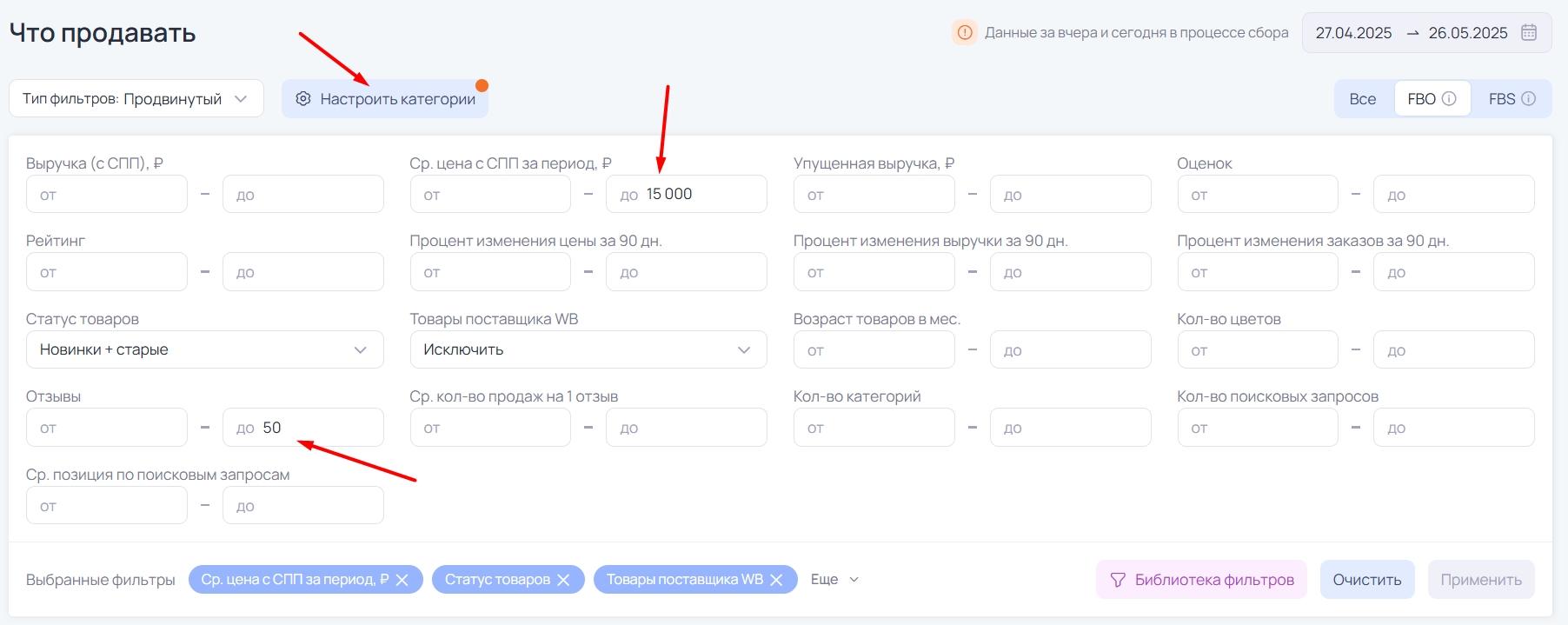1568x625 pixels.
Task: Click the warning icon near data collection notice
Action: coord(965,33)
